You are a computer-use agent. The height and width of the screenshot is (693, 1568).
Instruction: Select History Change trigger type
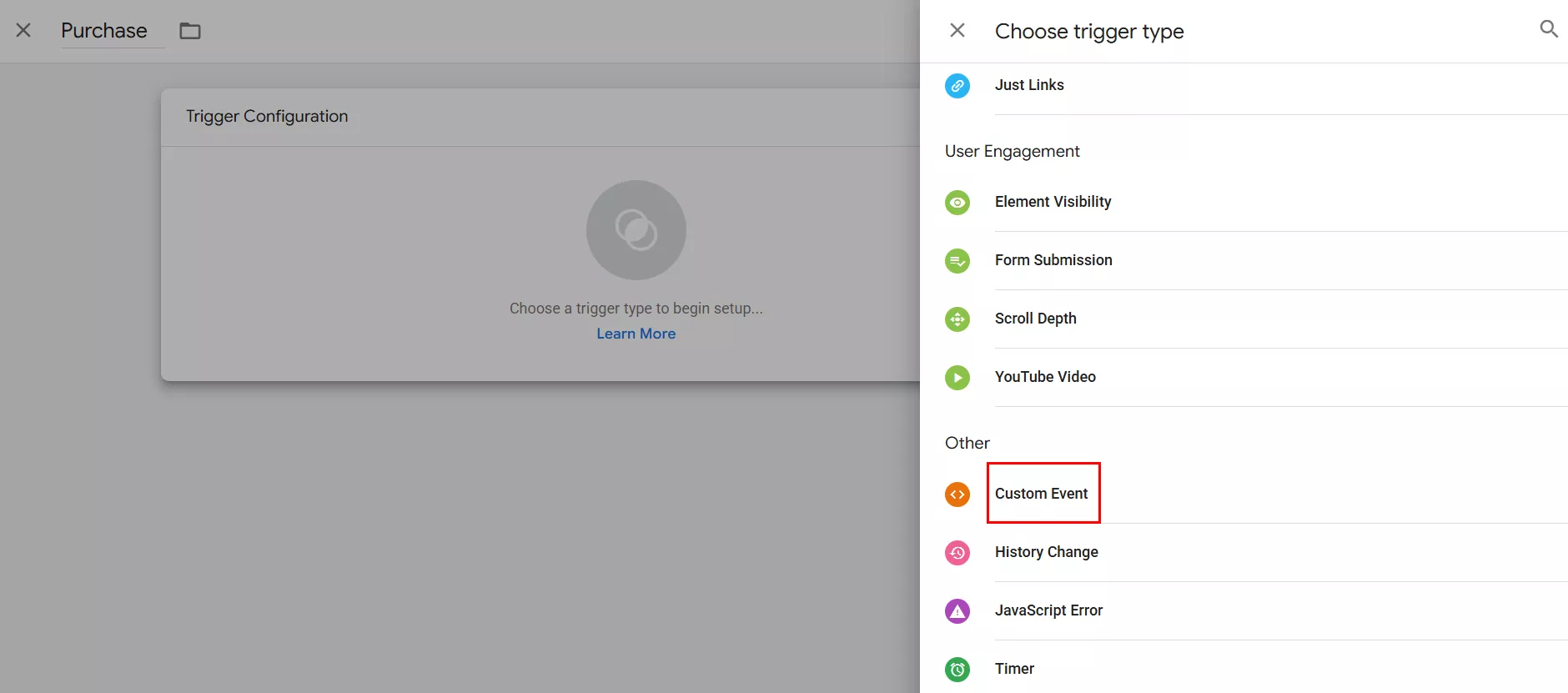[1046, 552]
